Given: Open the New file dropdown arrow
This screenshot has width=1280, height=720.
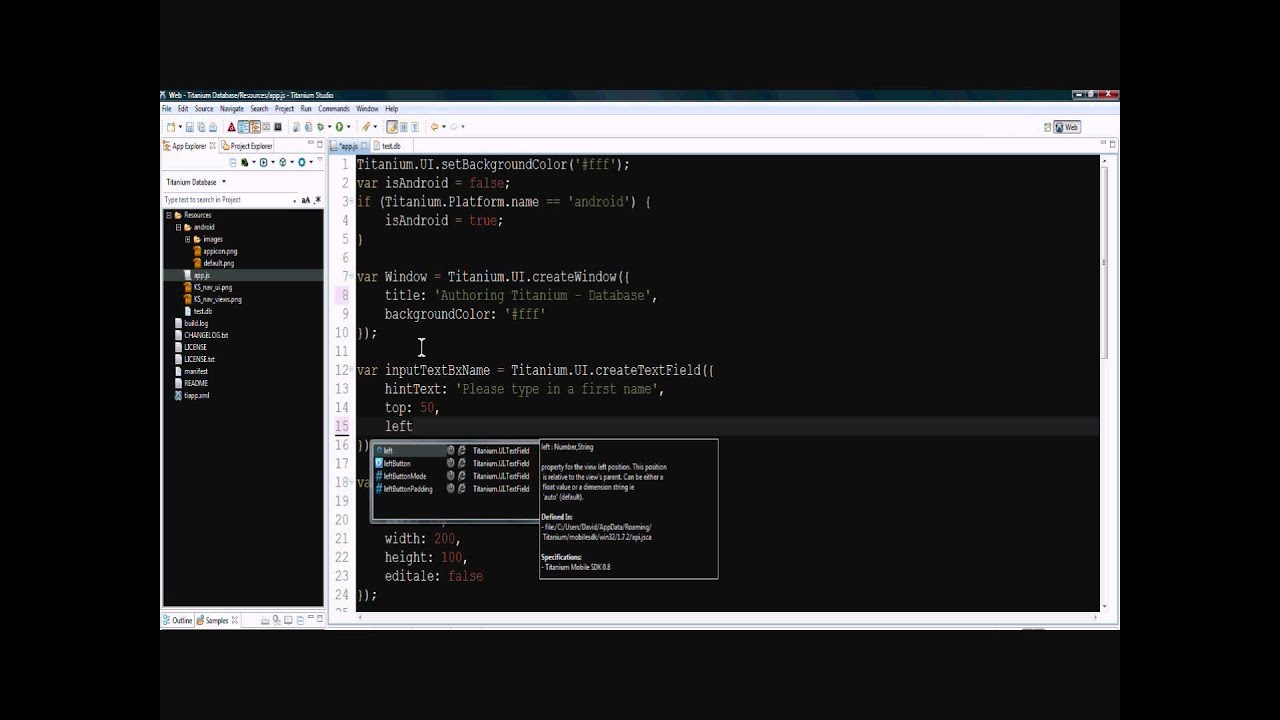Looking at the screenshot, I should (x=180, y=127).
